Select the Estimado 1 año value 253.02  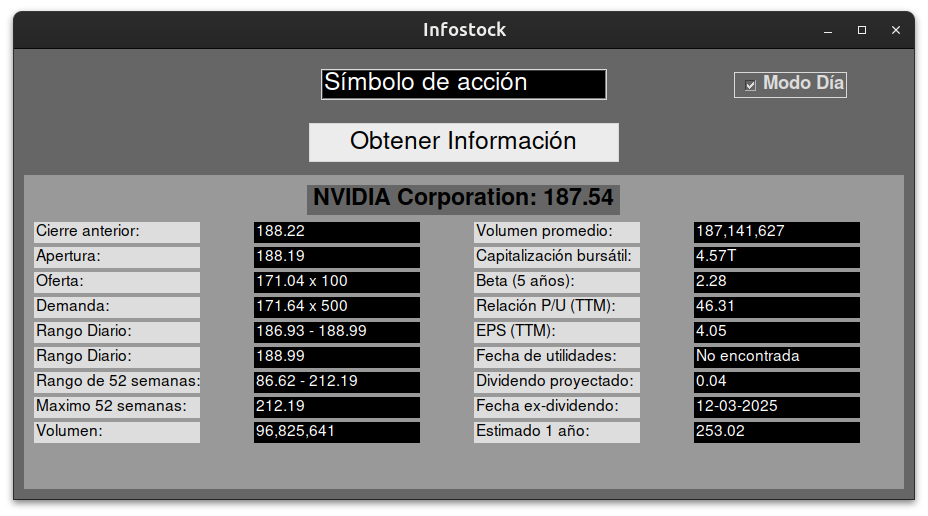(776, 432)
